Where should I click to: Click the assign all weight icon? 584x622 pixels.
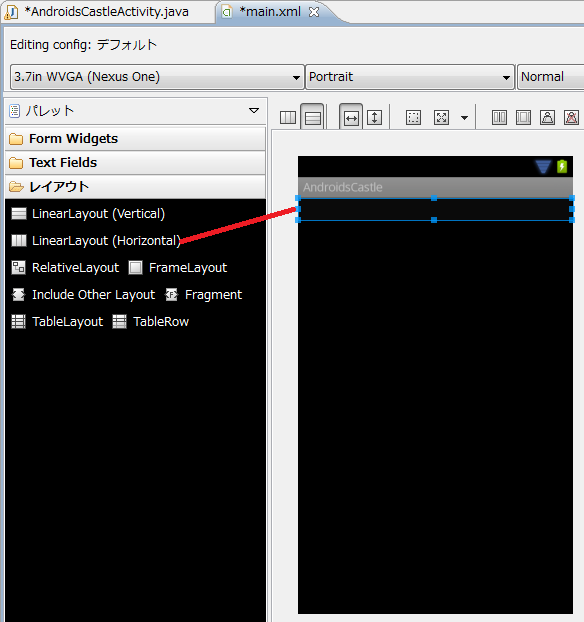(x=523, y=117)
